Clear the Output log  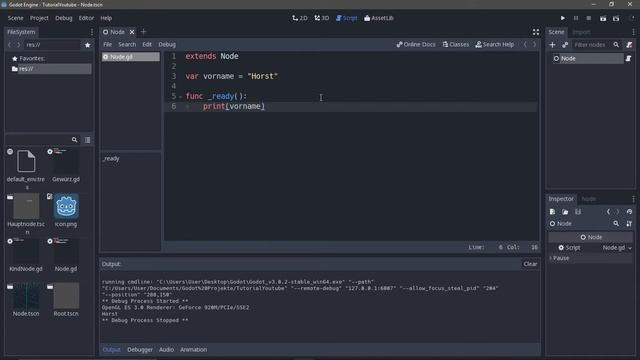click(530, 264)
